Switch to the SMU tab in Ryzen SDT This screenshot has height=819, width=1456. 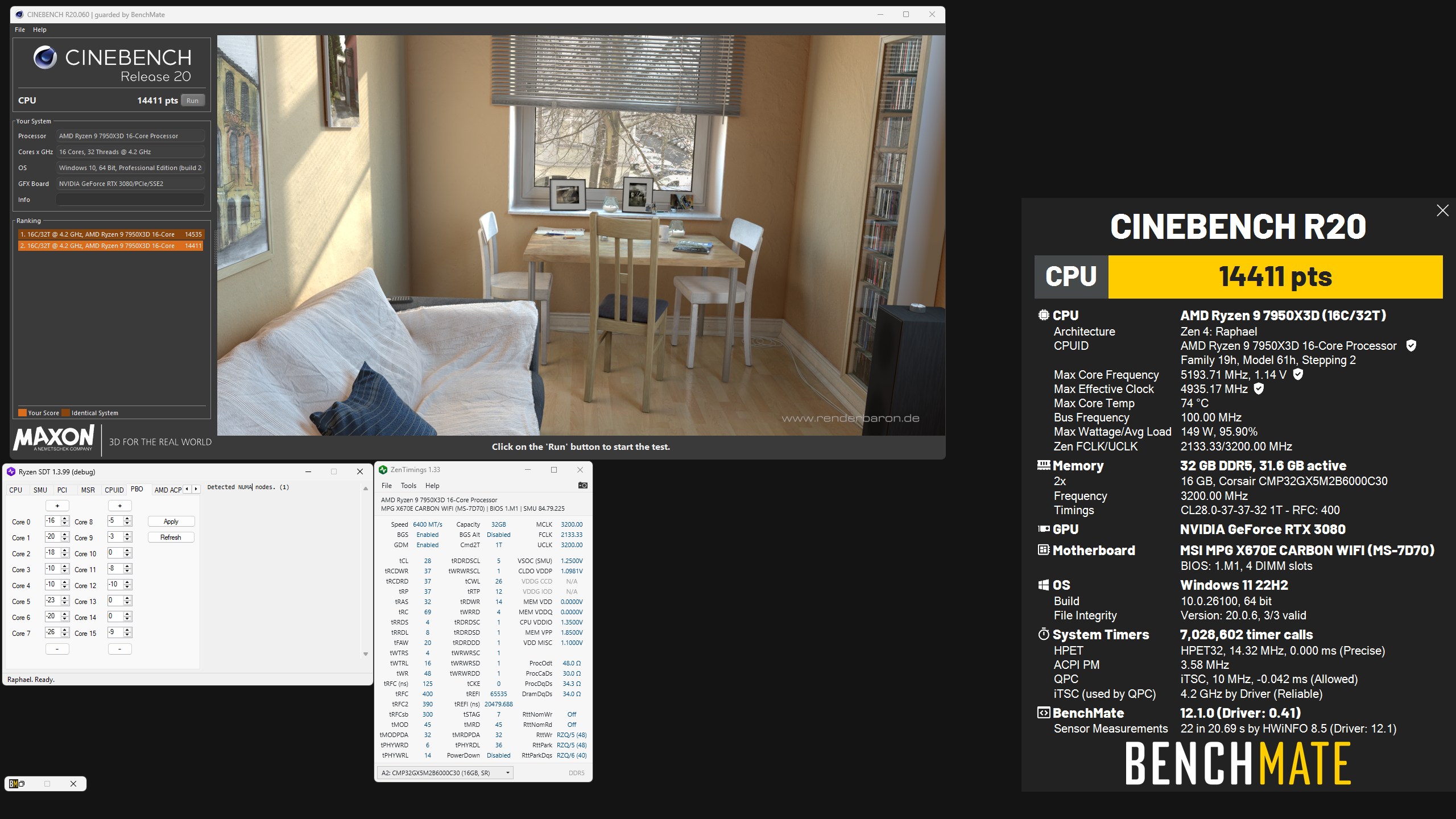(x=40, y=490)
